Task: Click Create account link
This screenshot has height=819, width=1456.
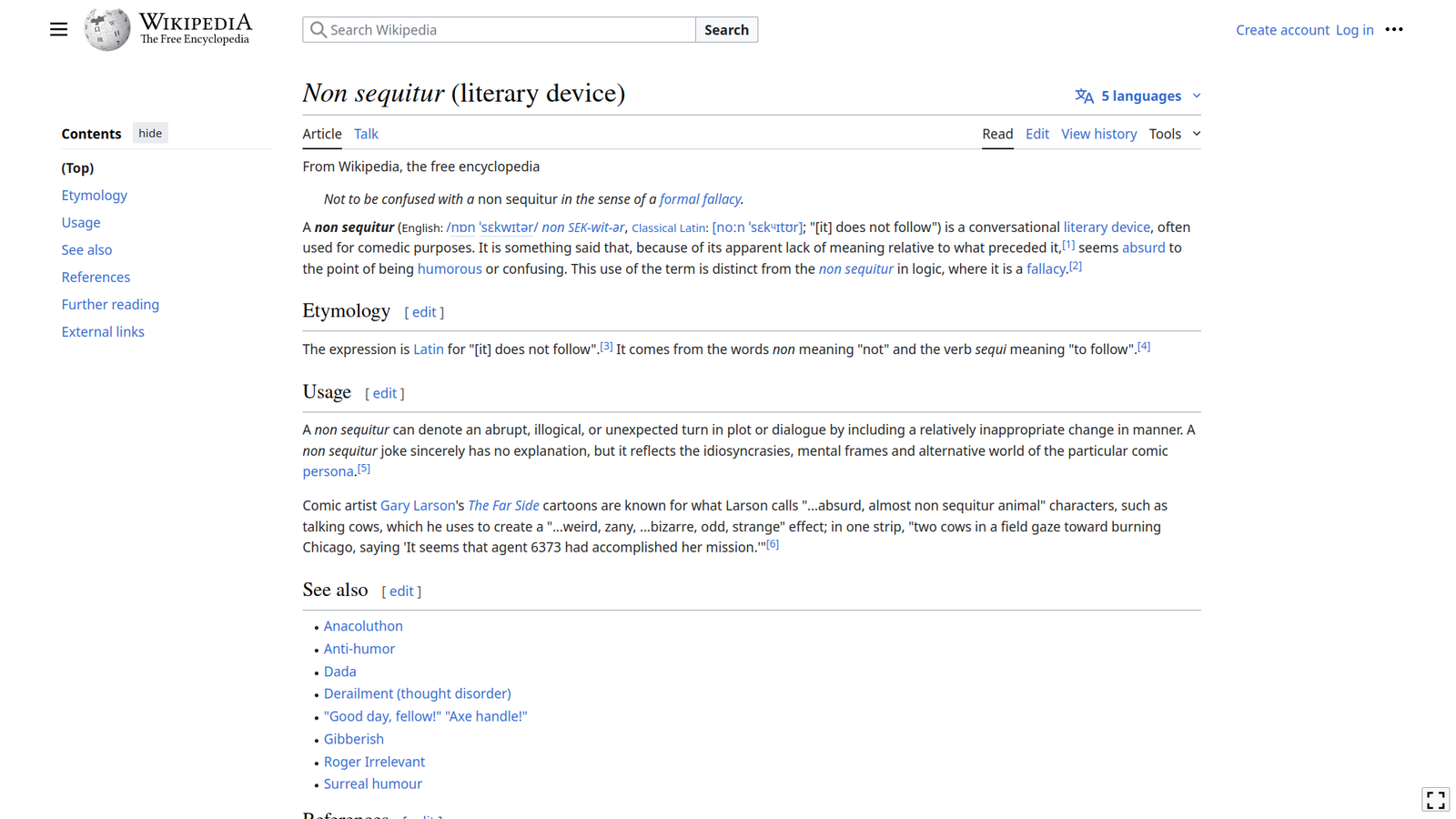Action: [1282, 30]
